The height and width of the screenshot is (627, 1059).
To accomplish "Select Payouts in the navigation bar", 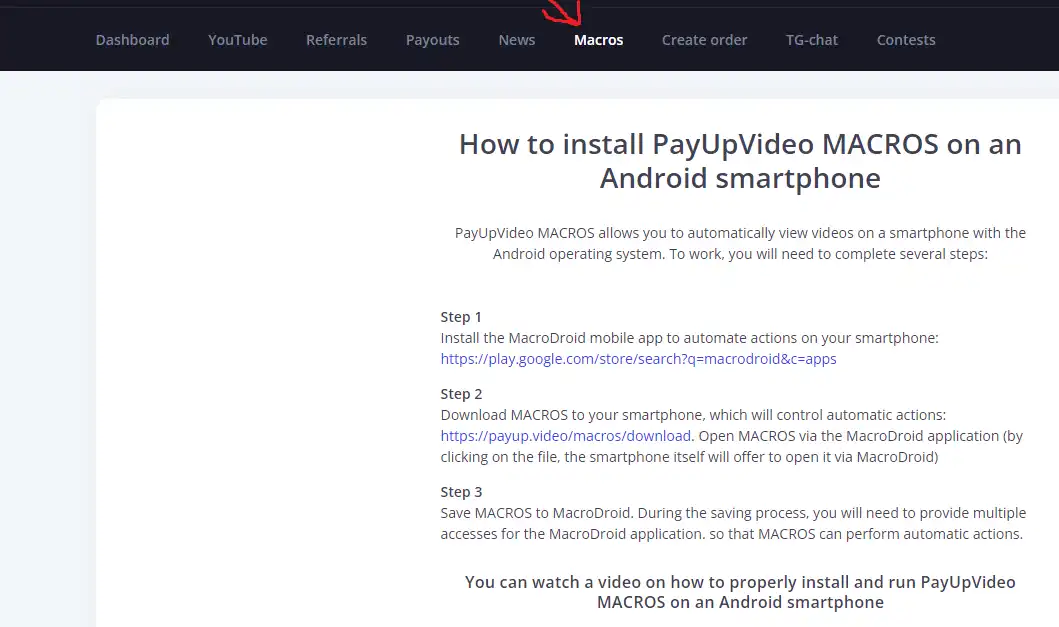I will (432, 40).
